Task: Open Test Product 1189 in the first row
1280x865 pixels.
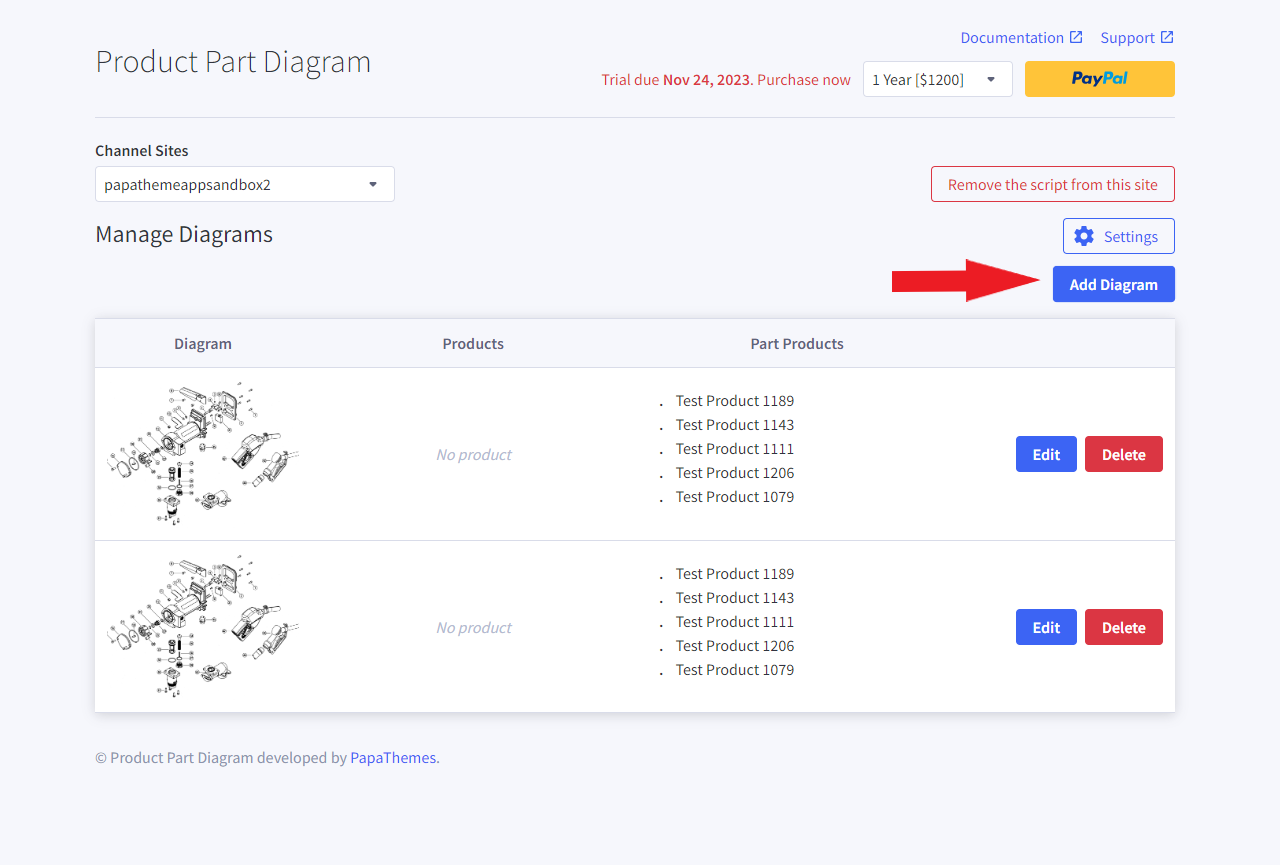Action: coord(735,400)
